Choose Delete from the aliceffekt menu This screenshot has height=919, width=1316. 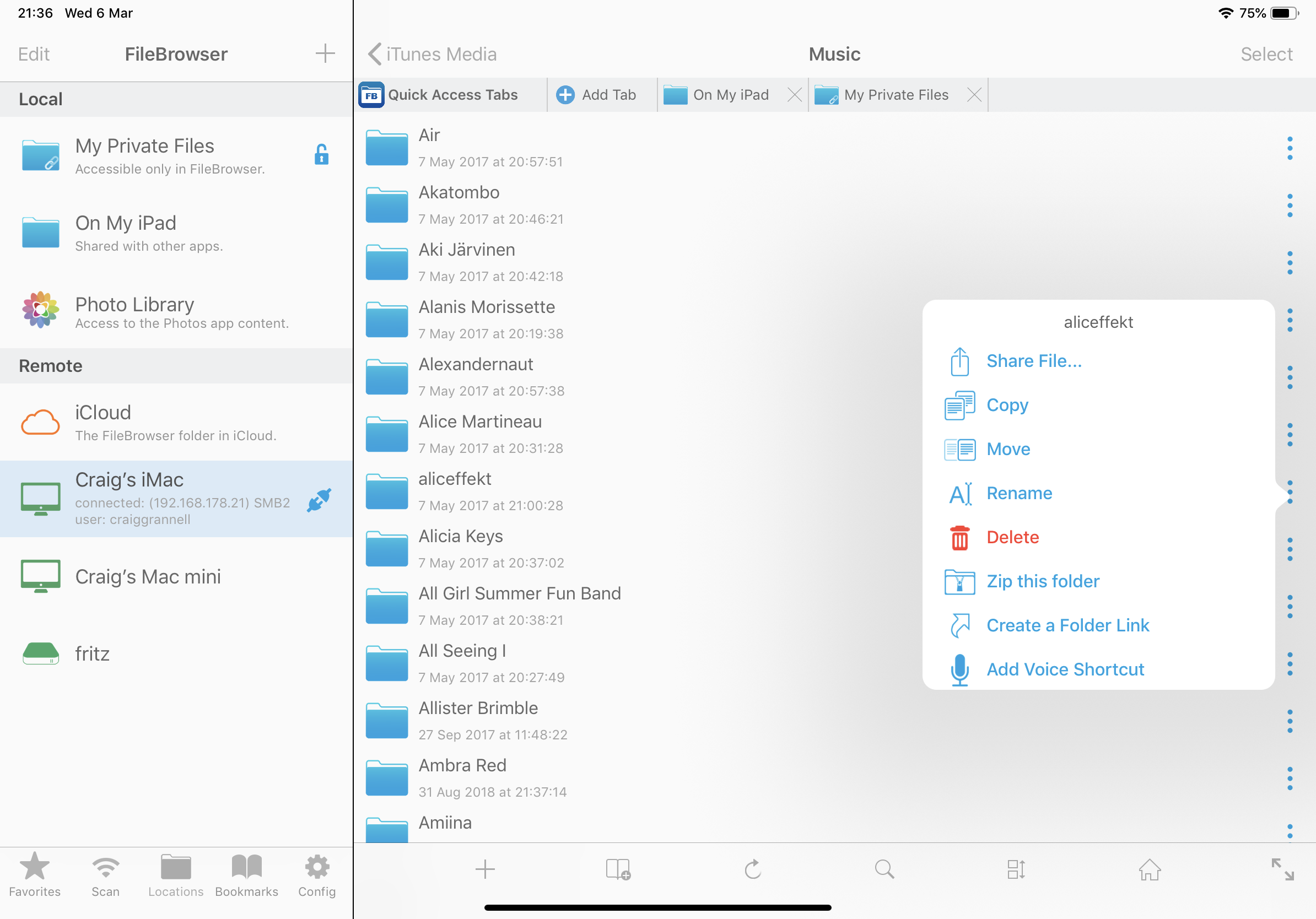(1012, 537)
